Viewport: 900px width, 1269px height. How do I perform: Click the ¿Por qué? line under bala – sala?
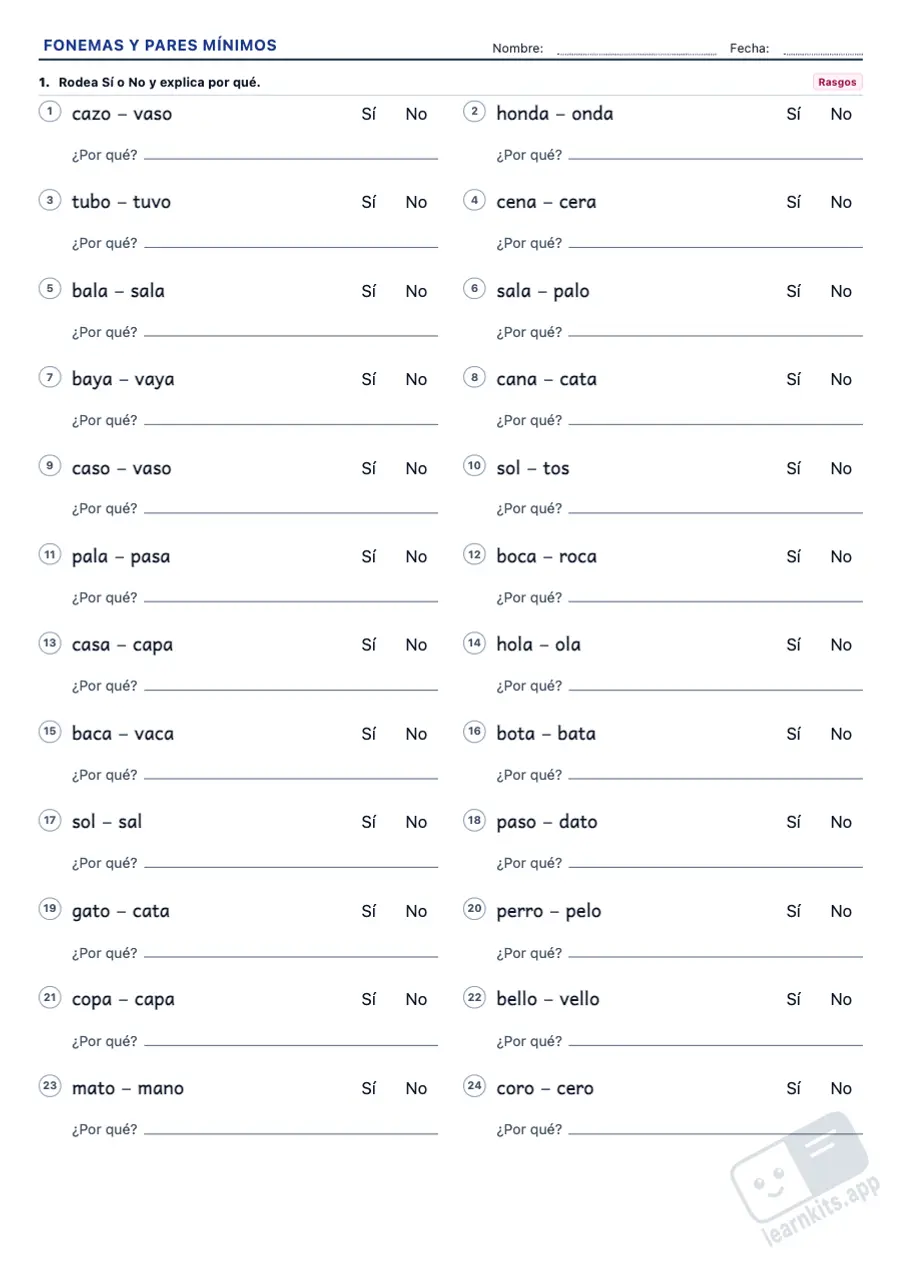(x=291, y=335)
